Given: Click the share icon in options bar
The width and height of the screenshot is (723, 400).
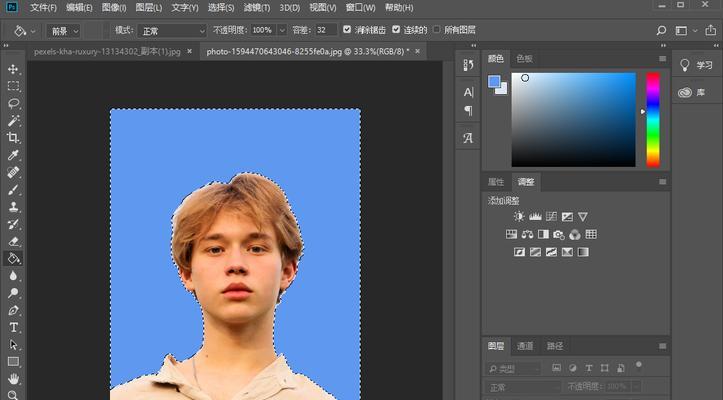Looking at the screenshot, I should tap(711, 30).
